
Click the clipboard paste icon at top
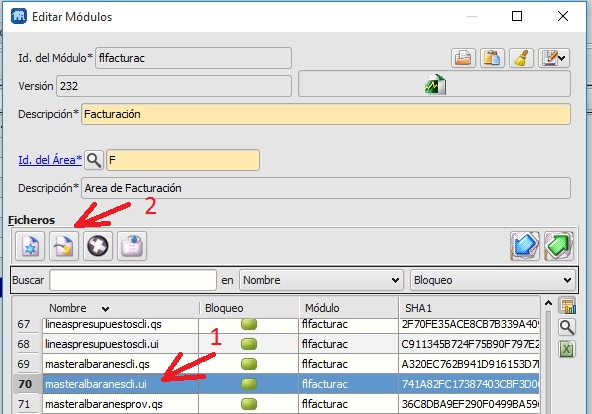click(492, 58)
